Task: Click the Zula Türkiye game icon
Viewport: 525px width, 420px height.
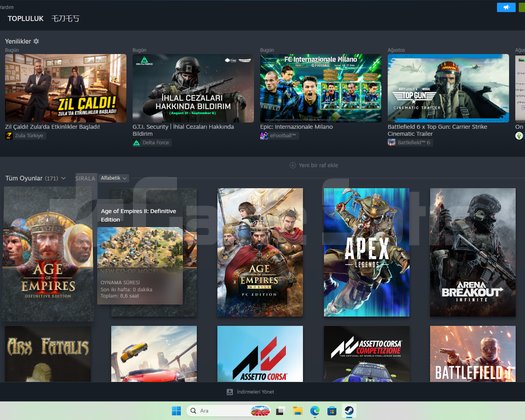Action: point(9,136)
